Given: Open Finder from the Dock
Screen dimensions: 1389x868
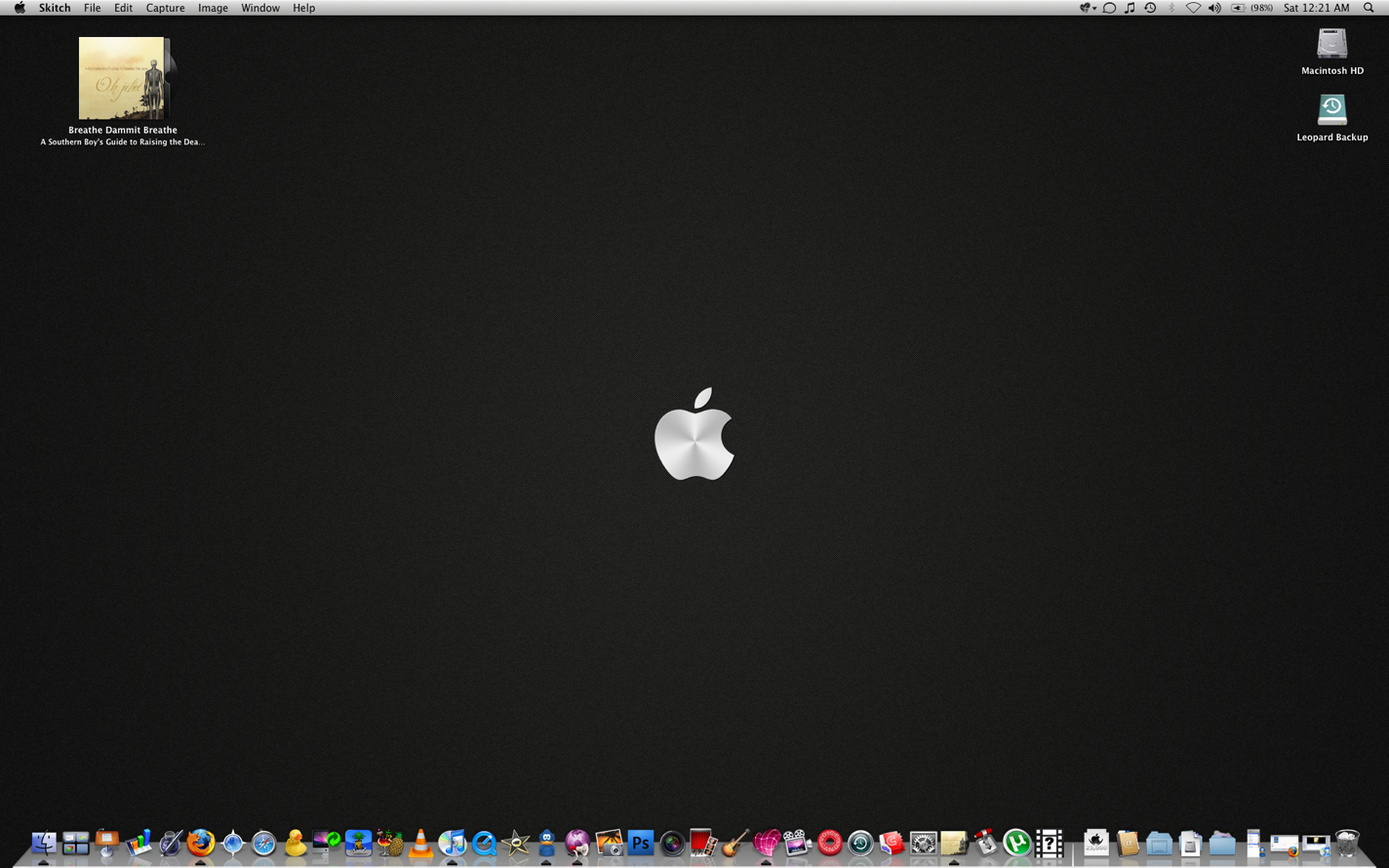Looking at the screenshot, I should click(x=44, y=843).
